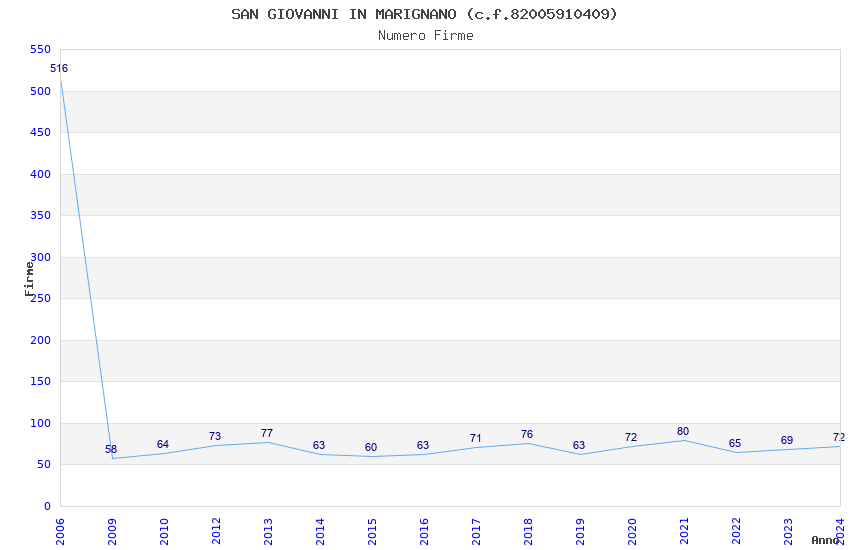Select the x-axis year label 2023
The width and height of the screenshot is (850, 550).
point(789,532)
